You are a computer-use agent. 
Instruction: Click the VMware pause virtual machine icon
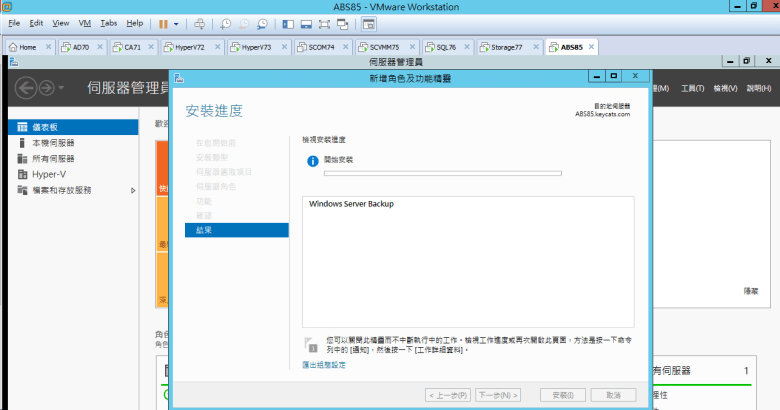[x=164, y=22]
